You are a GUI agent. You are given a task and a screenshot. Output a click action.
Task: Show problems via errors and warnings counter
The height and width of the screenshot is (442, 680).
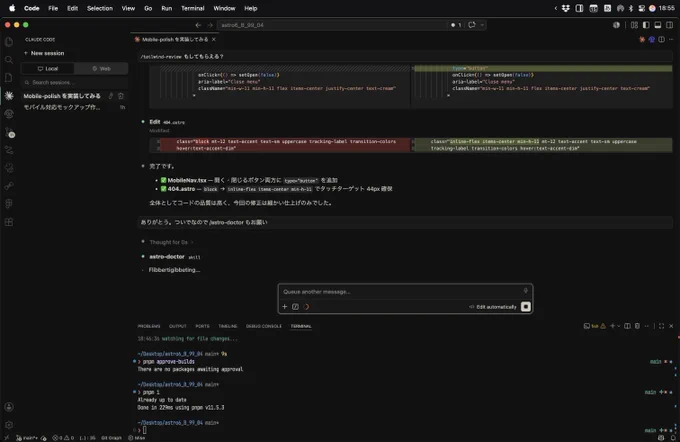(x=63, y=438)
